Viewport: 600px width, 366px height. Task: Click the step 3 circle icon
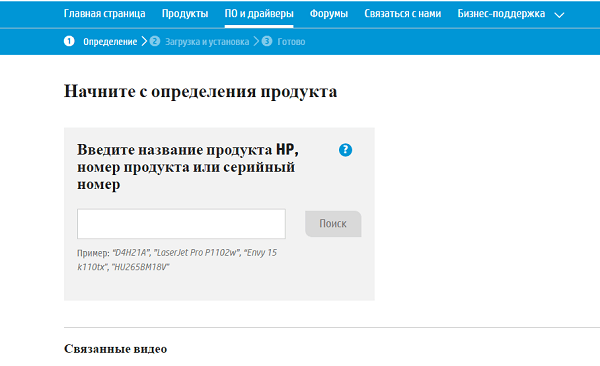(x=267, y=41)
